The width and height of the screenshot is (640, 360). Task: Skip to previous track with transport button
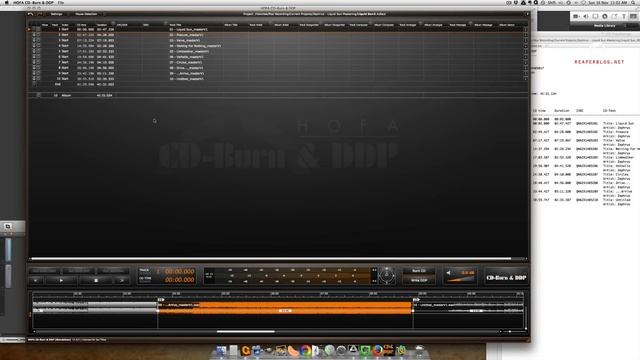pyautogui.click(x=36, y=280)
